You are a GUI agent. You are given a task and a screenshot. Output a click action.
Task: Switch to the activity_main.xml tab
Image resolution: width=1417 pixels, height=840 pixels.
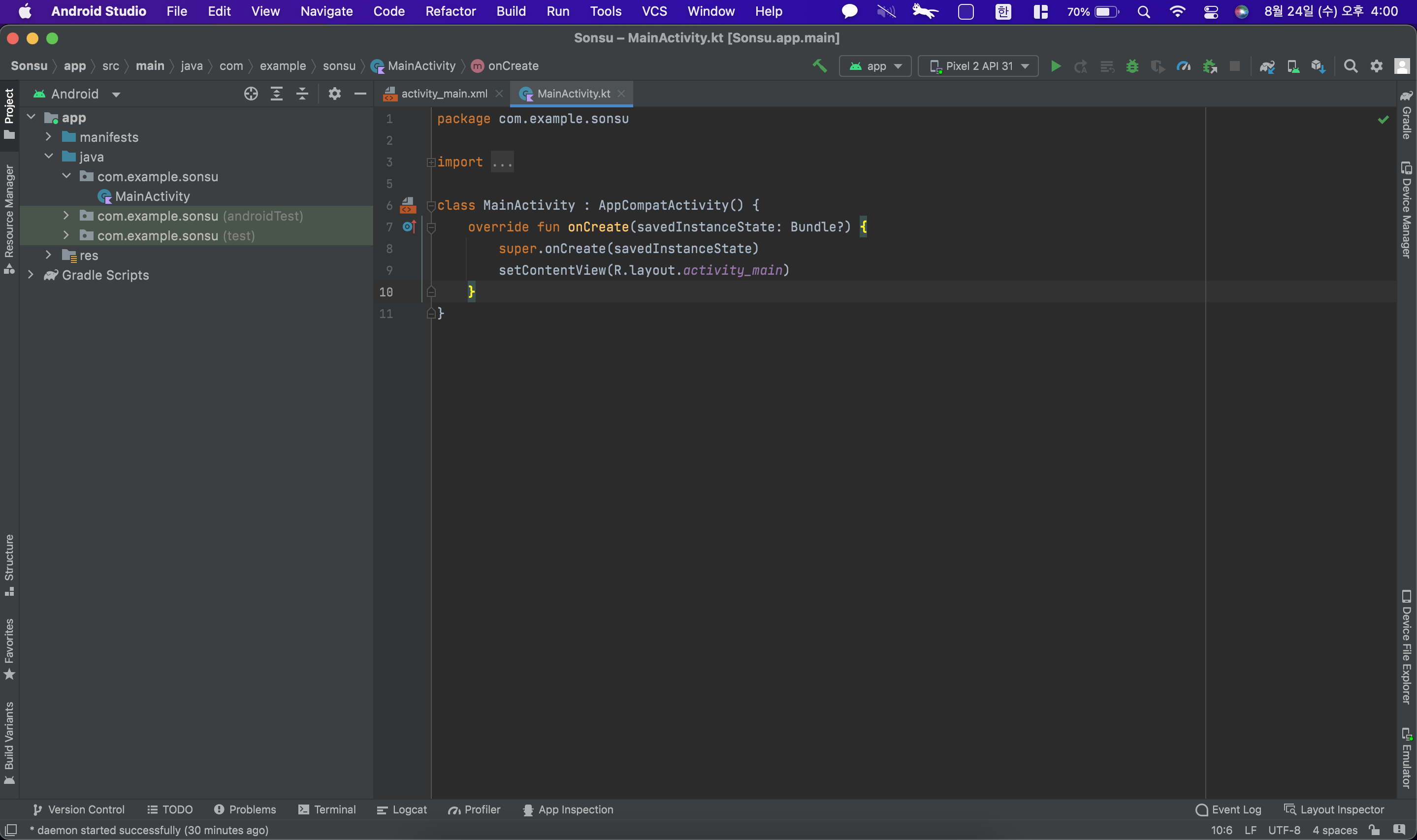[444, 94]
